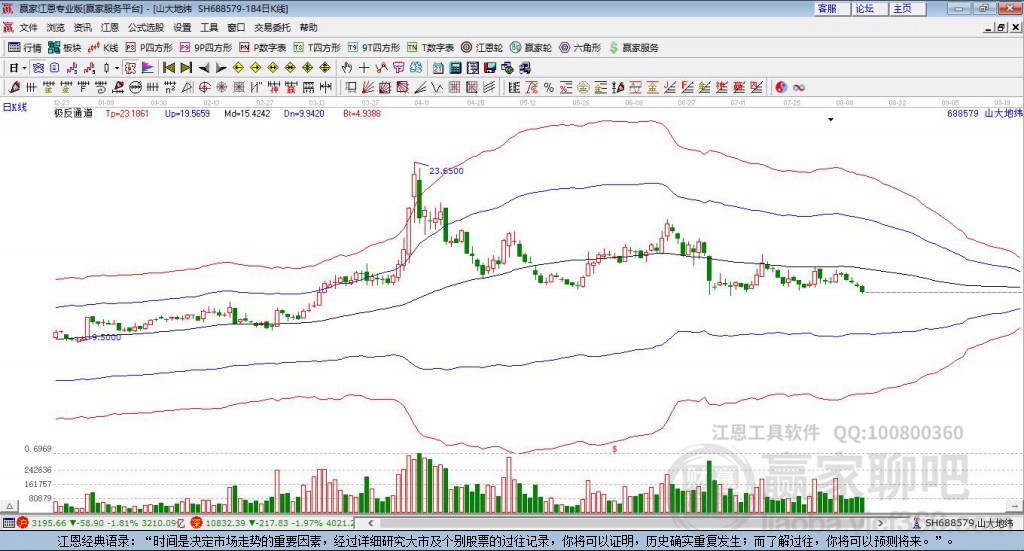The width and height of the screenshot is (1024, 551).
Task: Click the save floppy disk icon
Action: (490, 68)
